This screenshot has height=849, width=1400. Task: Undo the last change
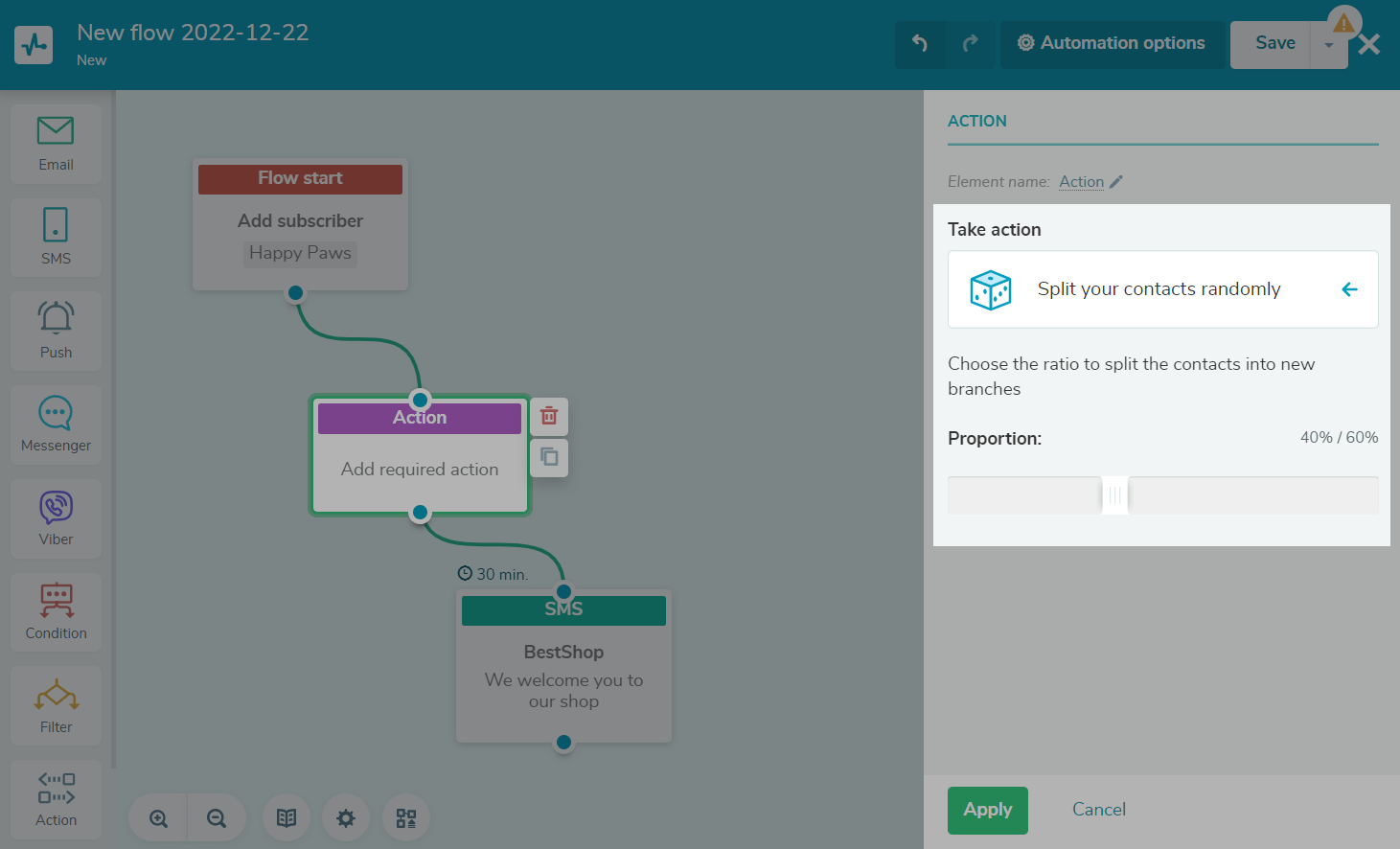920,44
